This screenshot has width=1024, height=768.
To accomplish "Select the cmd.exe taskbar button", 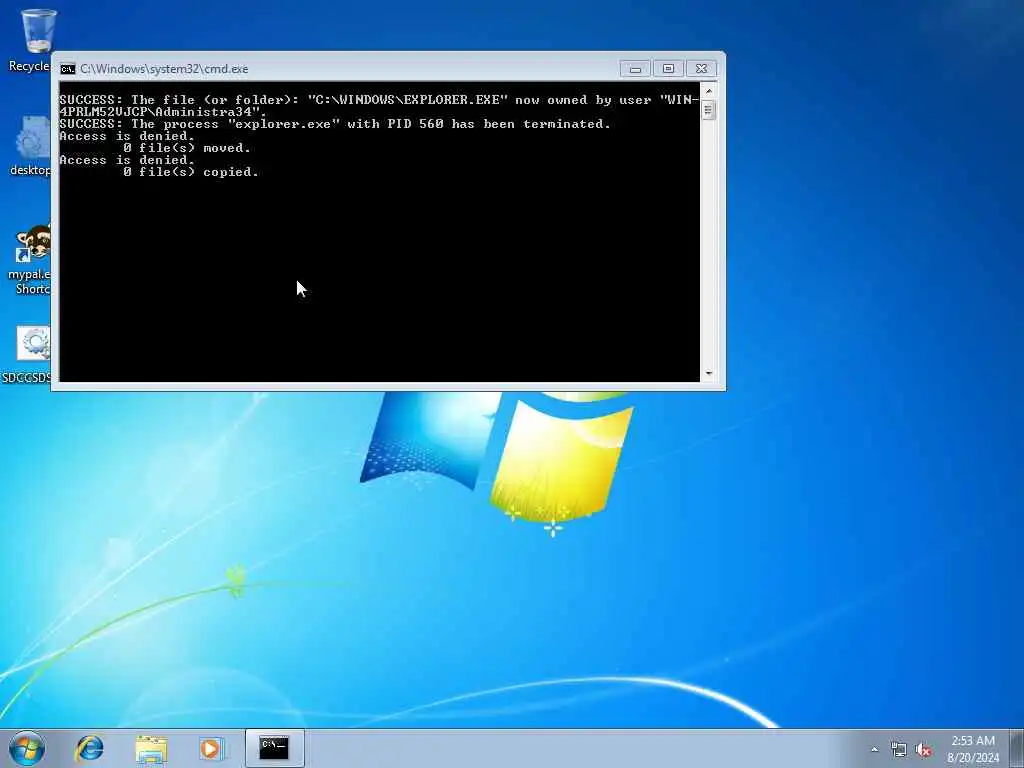I will tap(274, 748).
